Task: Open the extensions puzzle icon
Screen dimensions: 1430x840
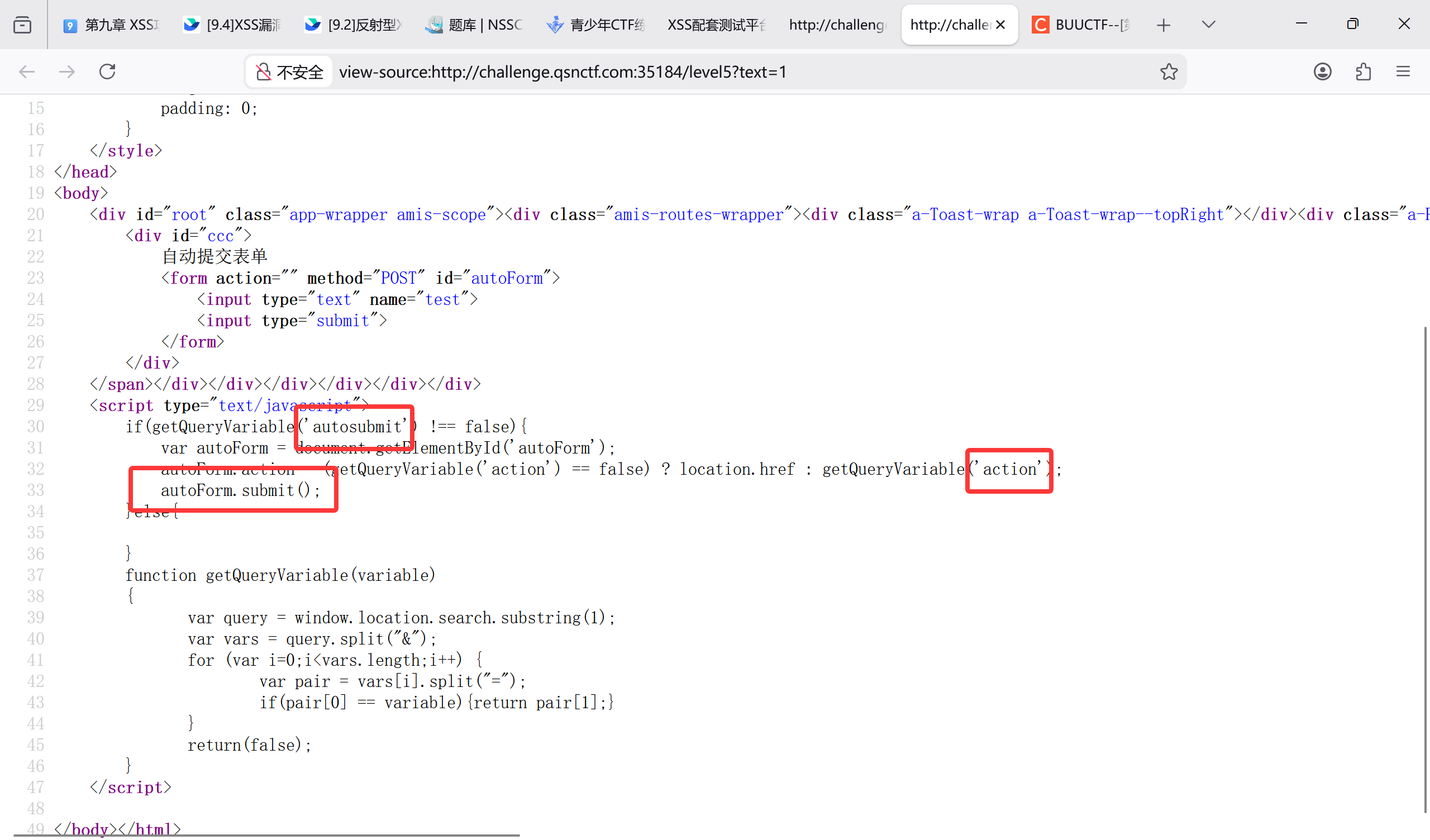Action: (1363, 71)
